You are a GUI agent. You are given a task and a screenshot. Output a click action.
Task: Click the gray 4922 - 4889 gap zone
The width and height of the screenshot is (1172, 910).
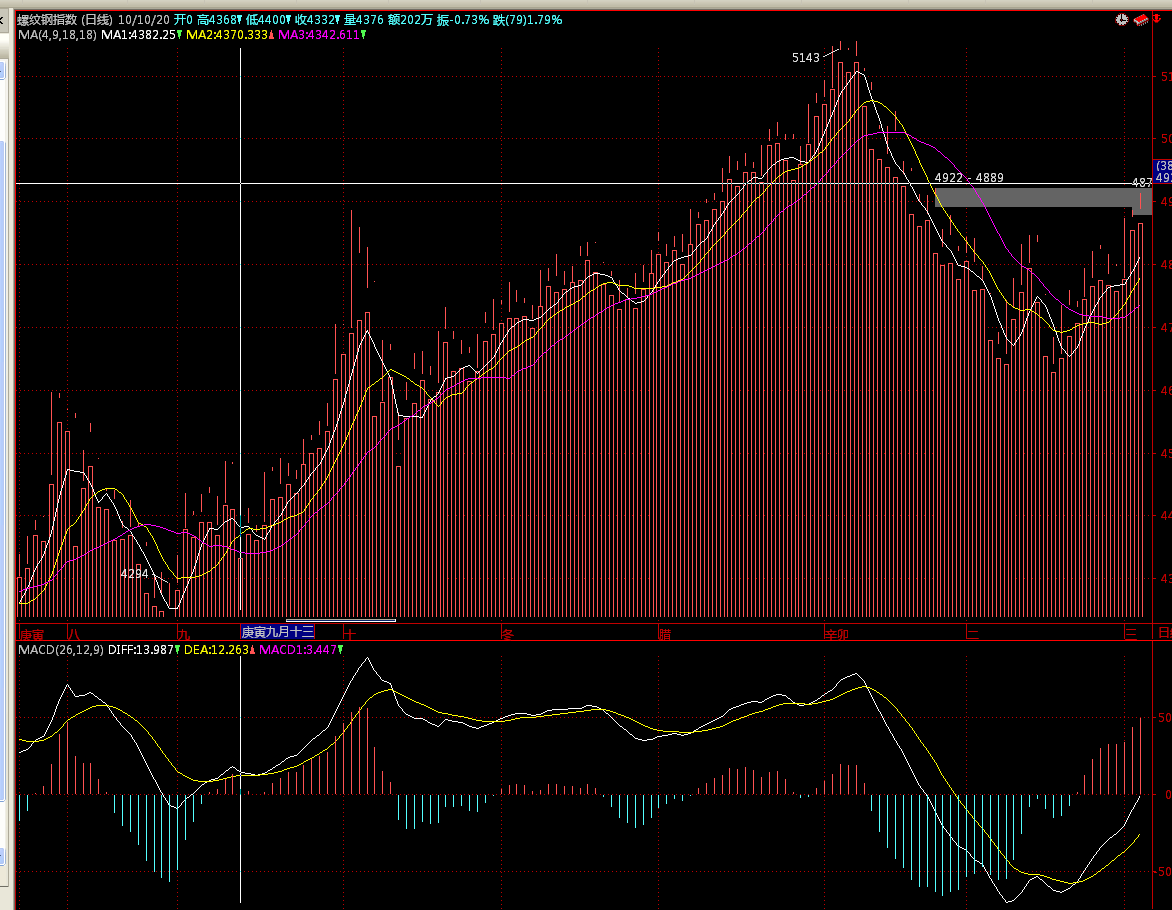click(x=1030, y=198)
